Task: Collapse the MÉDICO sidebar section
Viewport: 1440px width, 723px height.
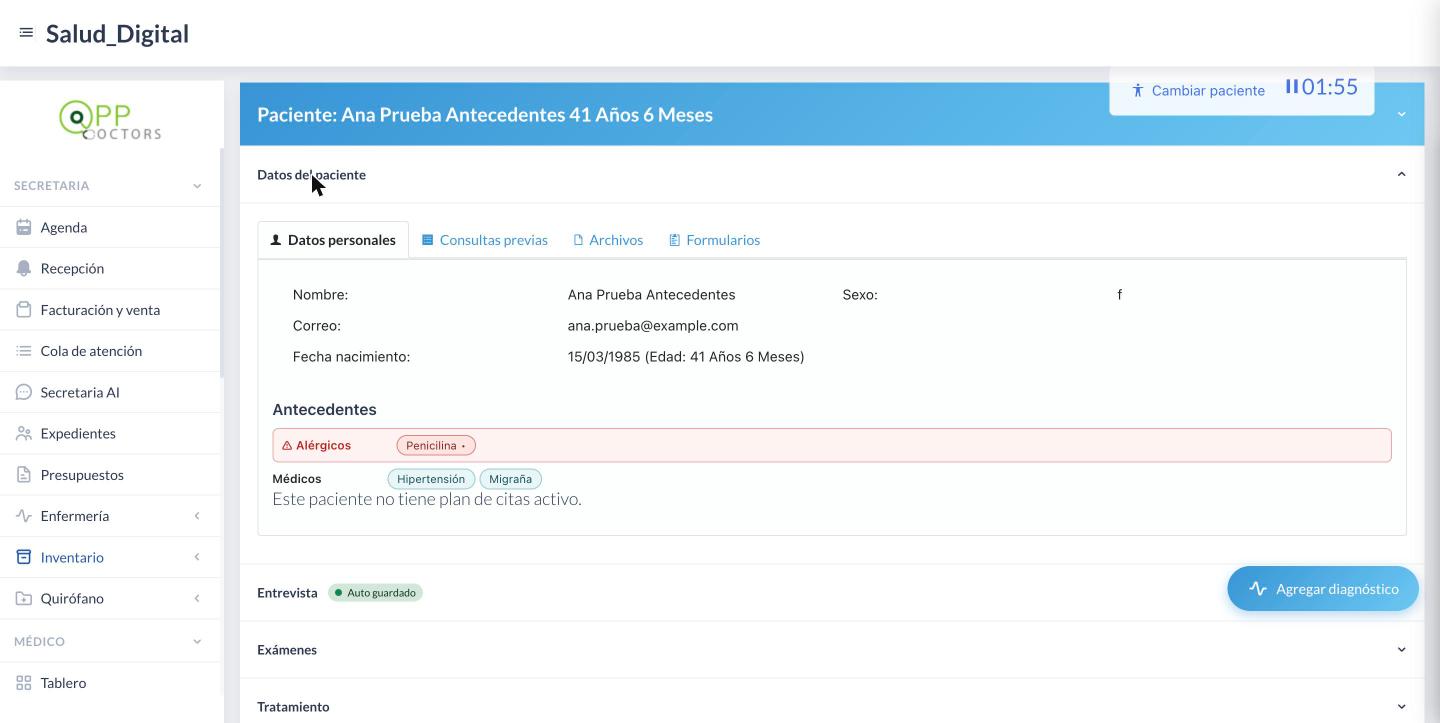Action: (197, 642)
